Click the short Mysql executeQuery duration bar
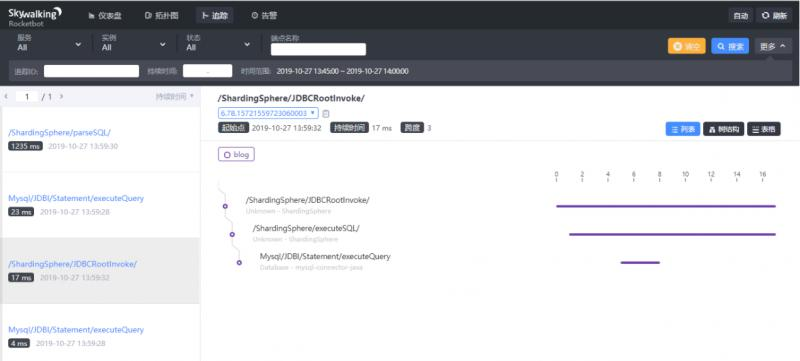800x361 pixels. (640, 263)
